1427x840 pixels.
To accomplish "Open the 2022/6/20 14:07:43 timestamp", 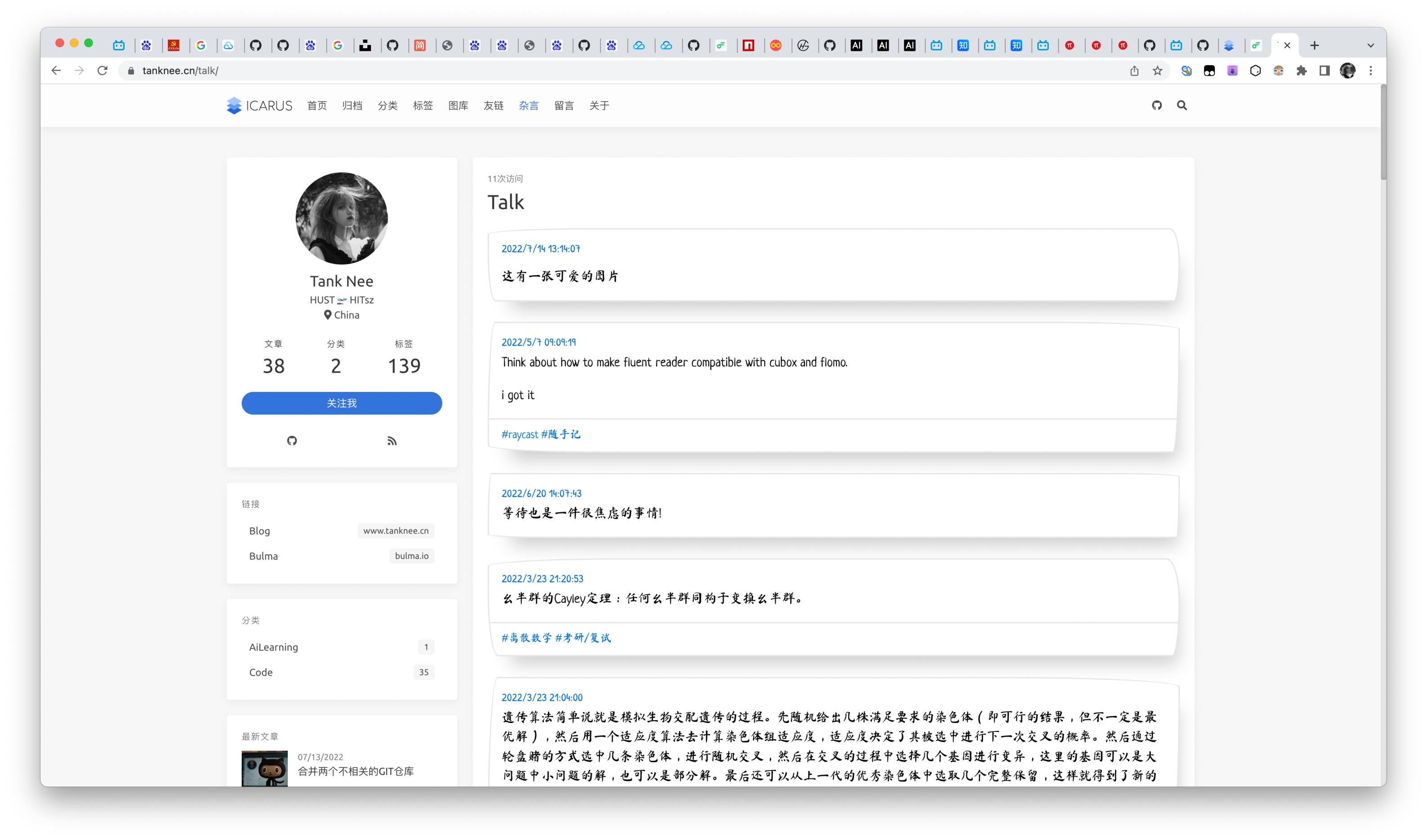I will click(542, 494).
